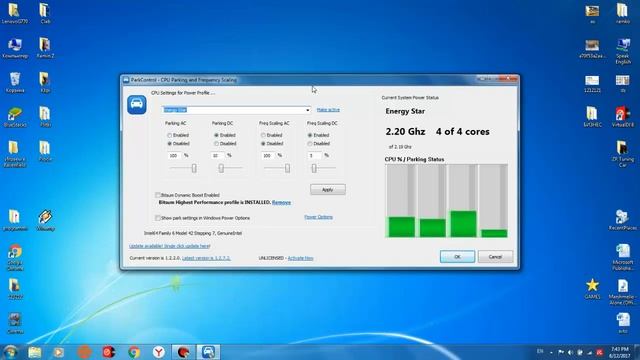Click the fourth CPU core parking bar

(x=493, y=200)
